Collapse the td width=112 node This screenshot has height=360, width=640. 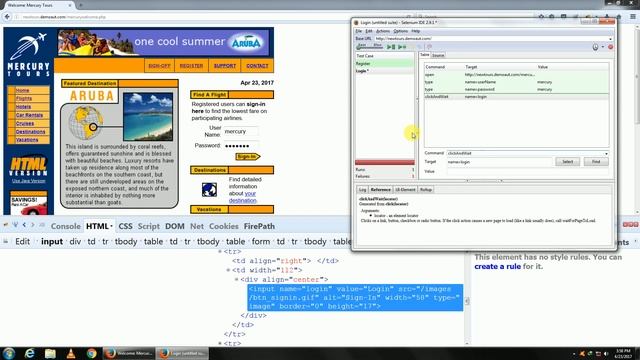[x=228, y=270]
